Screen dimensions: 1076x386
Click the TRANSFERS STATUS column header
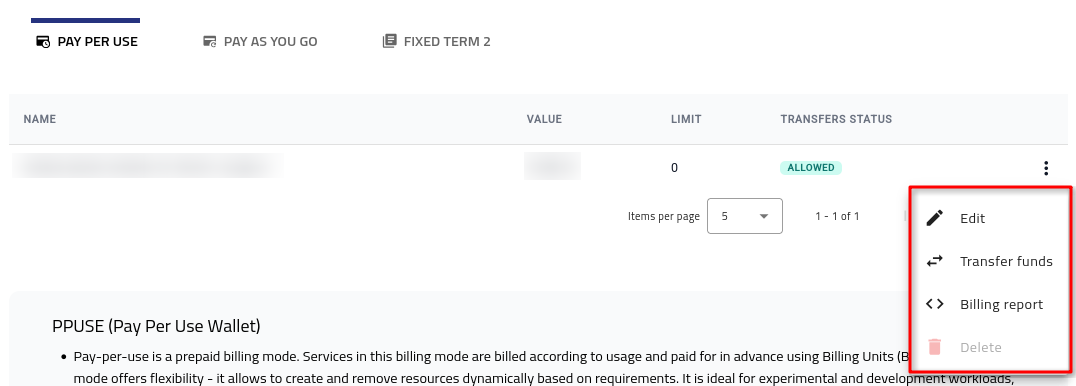pyautogui.click(x=836, y=119)
